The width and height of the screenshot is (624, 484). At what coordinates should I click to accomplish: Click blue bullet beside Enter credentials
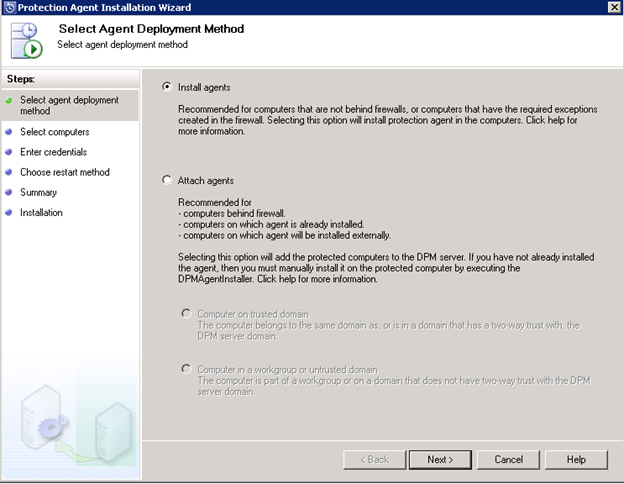pos(9,152)
